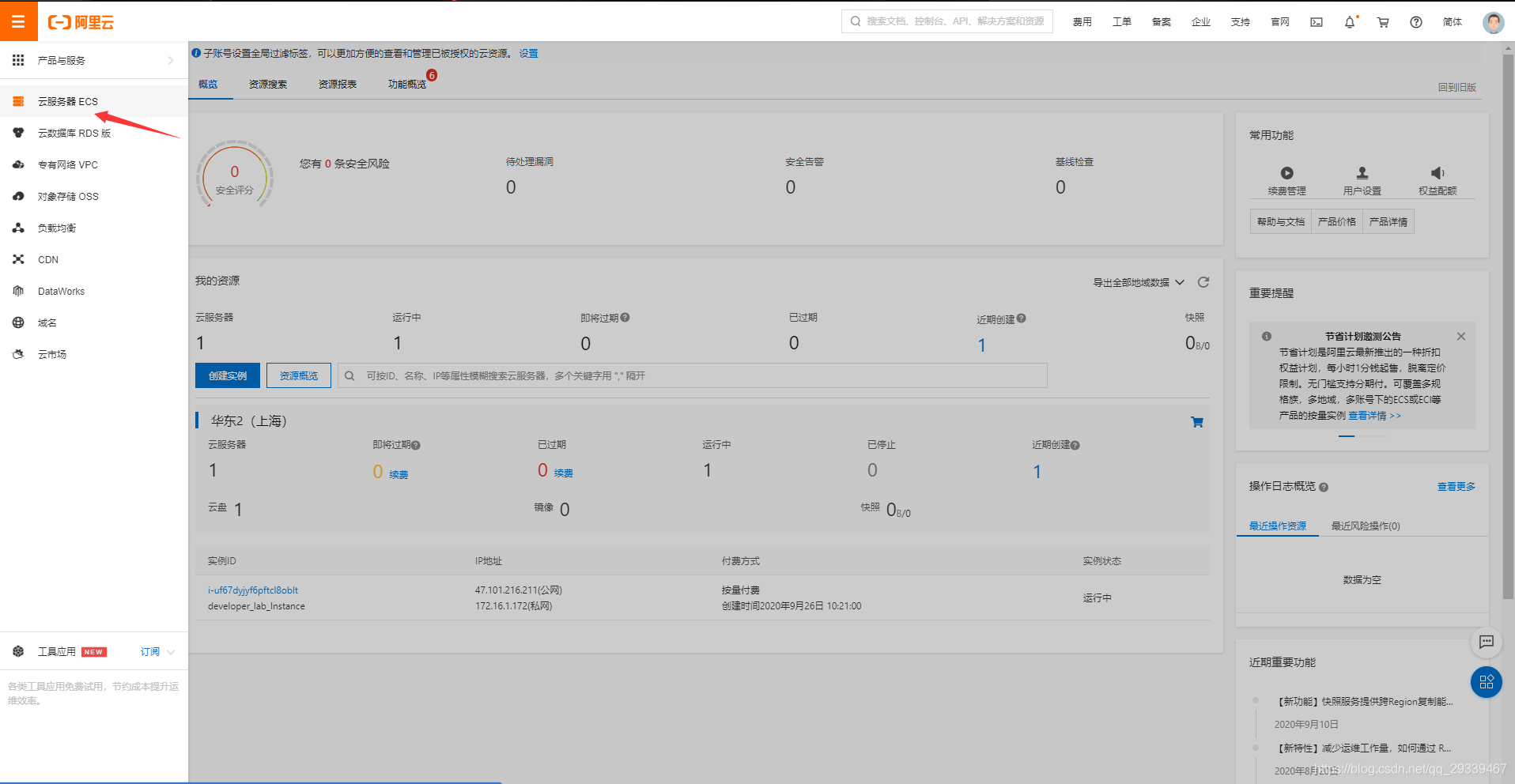This screenshot has height=784, width=1515.
Task: Open the 费用 menu in the top bar
Action: [1082, 22]
